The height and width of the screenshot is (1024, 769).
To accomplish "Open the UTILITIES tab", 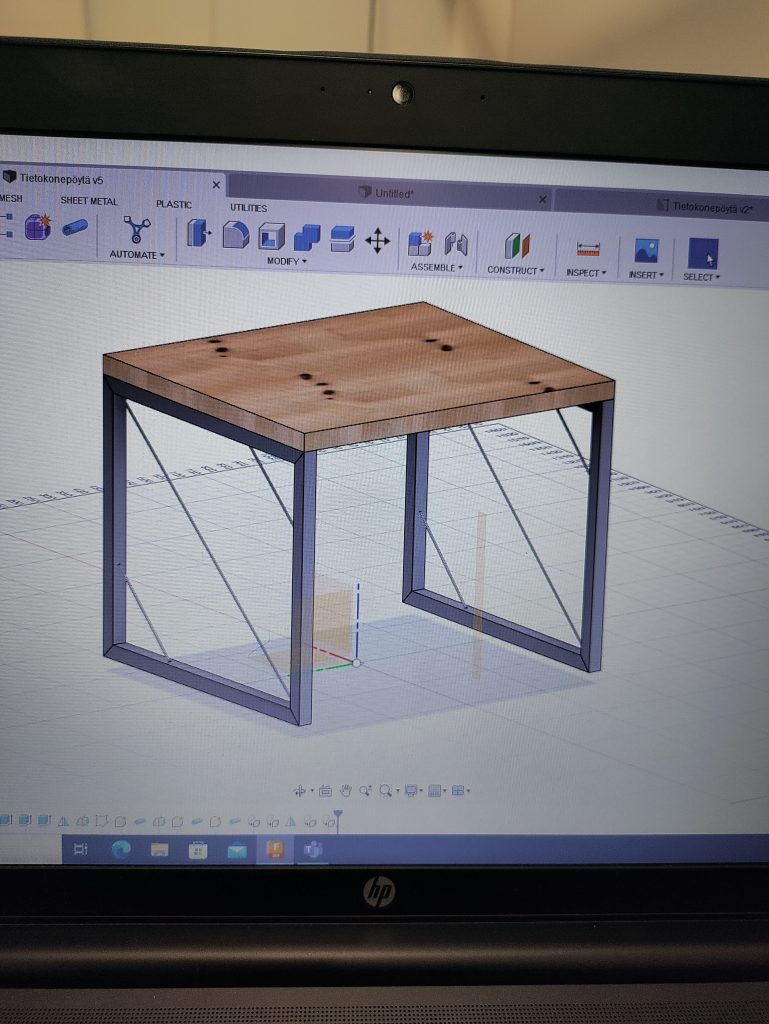I will click(248, 208).
